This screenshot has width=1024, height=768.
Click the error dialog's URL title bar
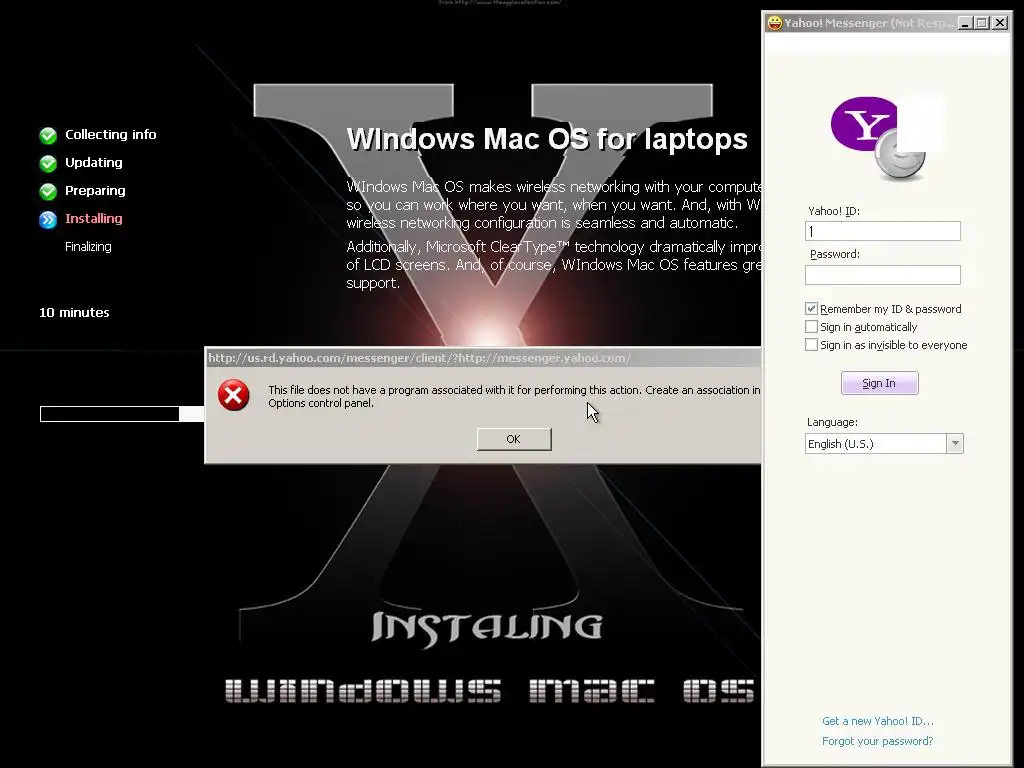click(x=483, y=358)
